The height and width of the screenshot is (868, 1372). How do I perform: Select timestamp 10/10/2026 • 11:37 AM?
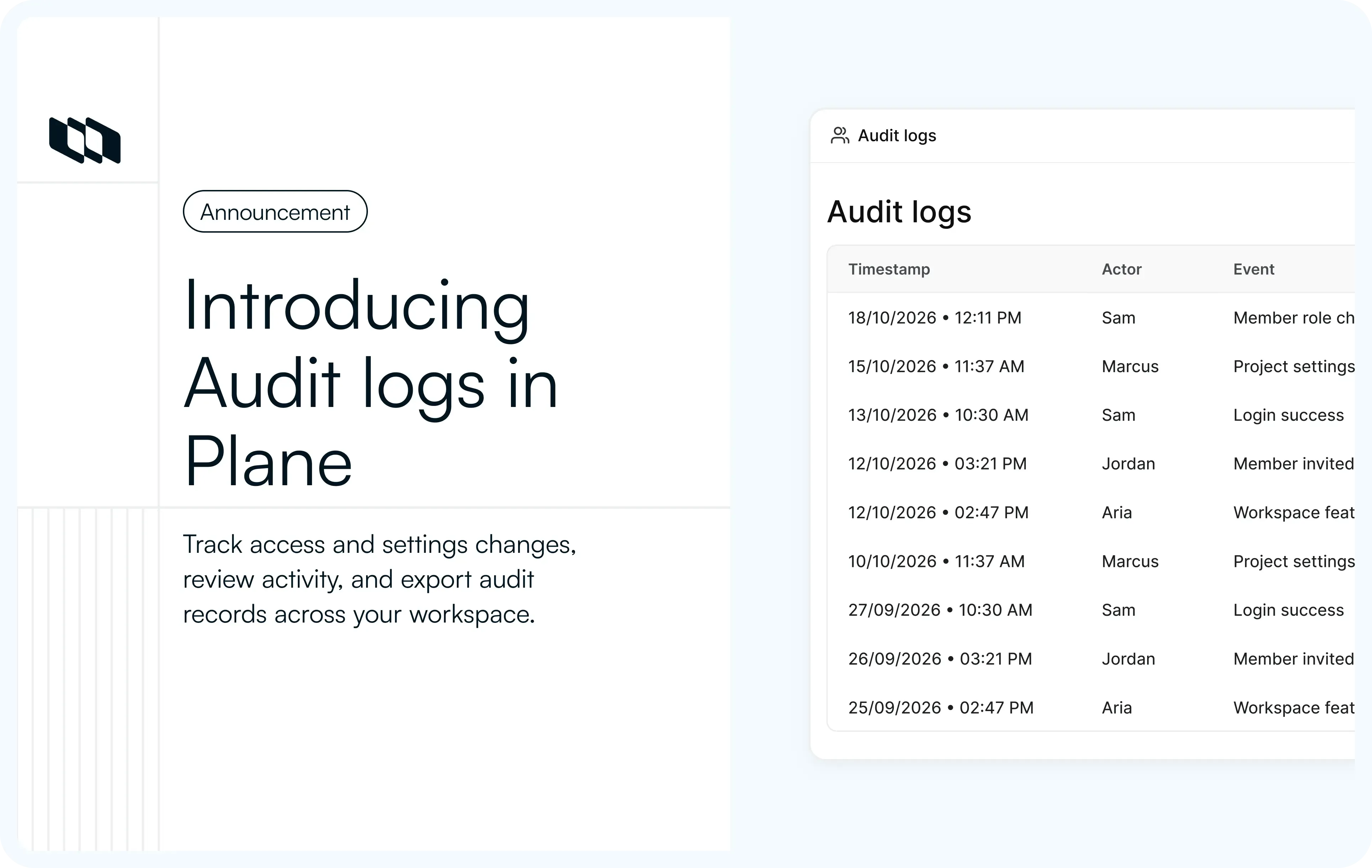tap(936, 562)
